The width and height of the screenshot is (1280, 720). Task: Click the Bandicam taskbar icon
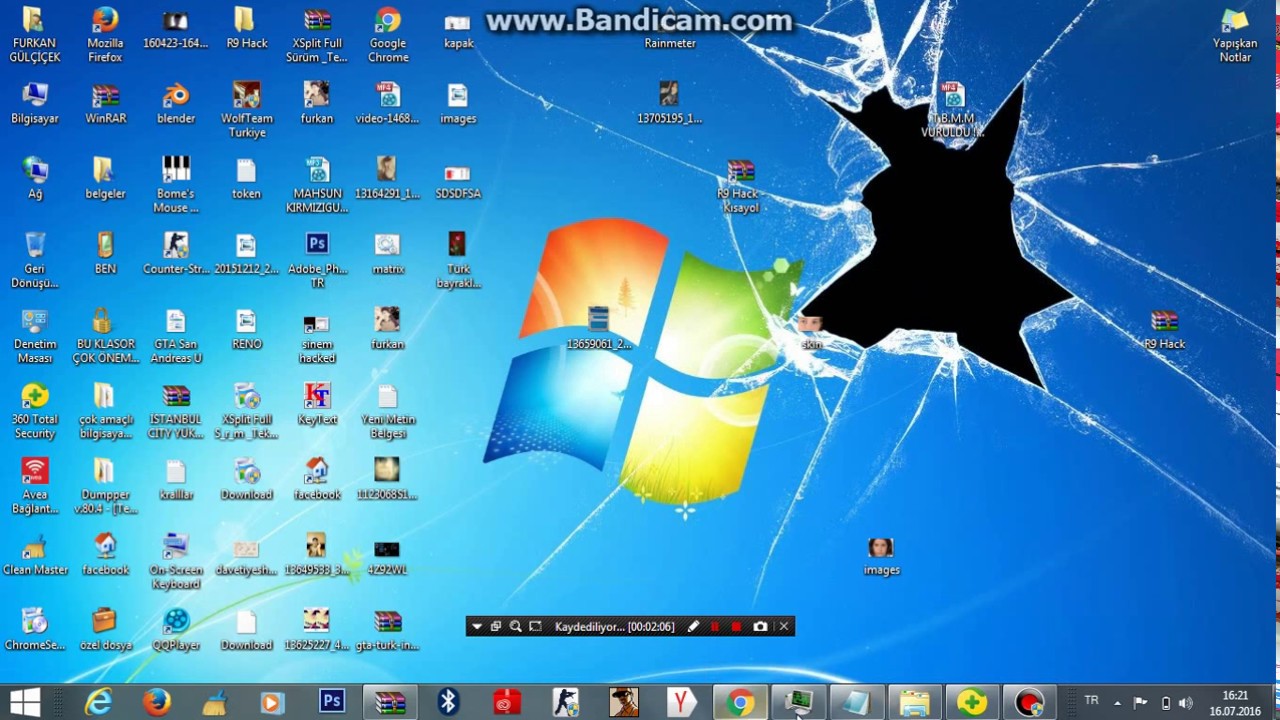[x=1029, y=703]
